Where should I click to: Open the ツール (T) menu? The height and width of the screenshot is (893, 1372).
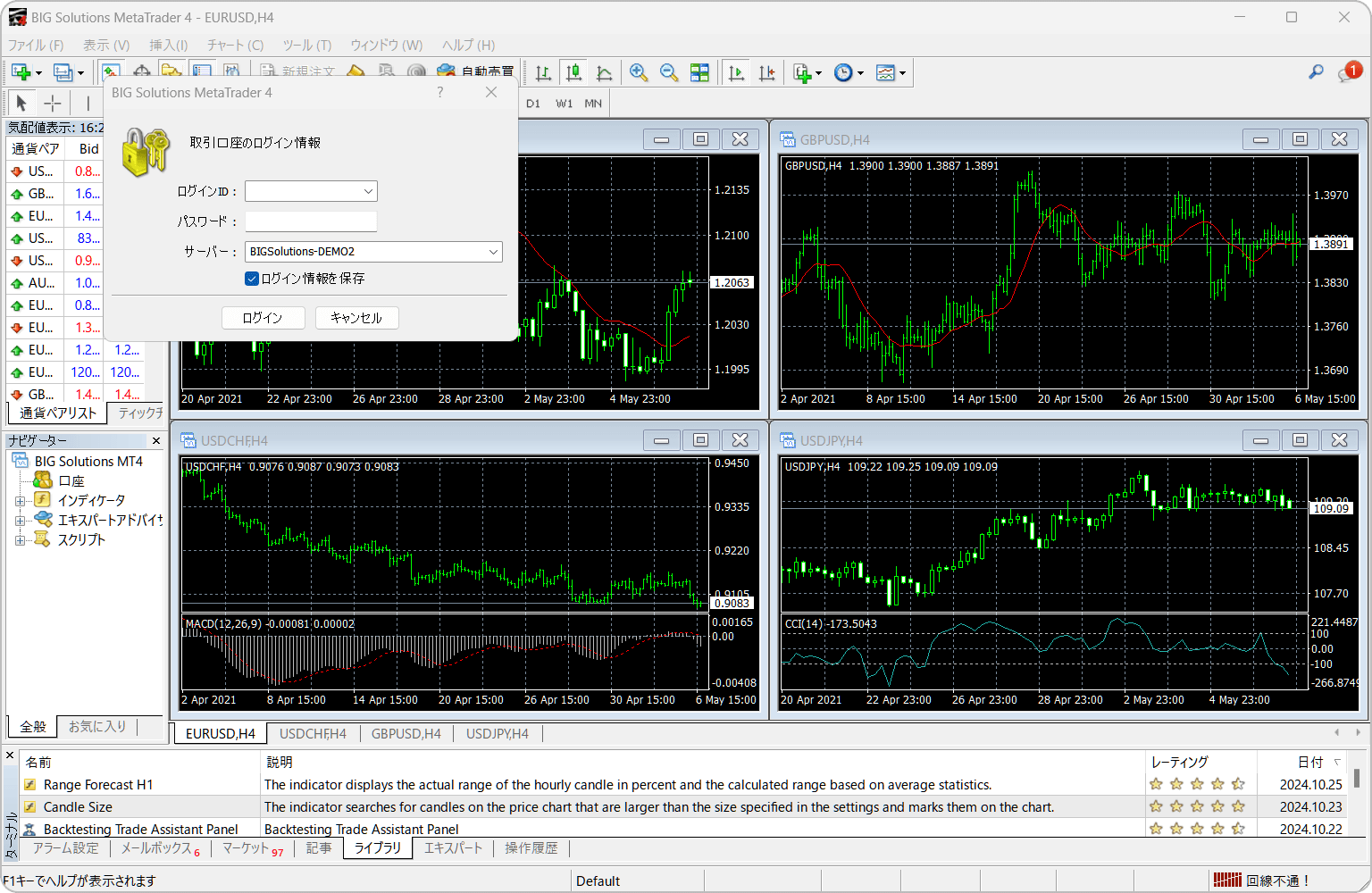tap(307, 45)
